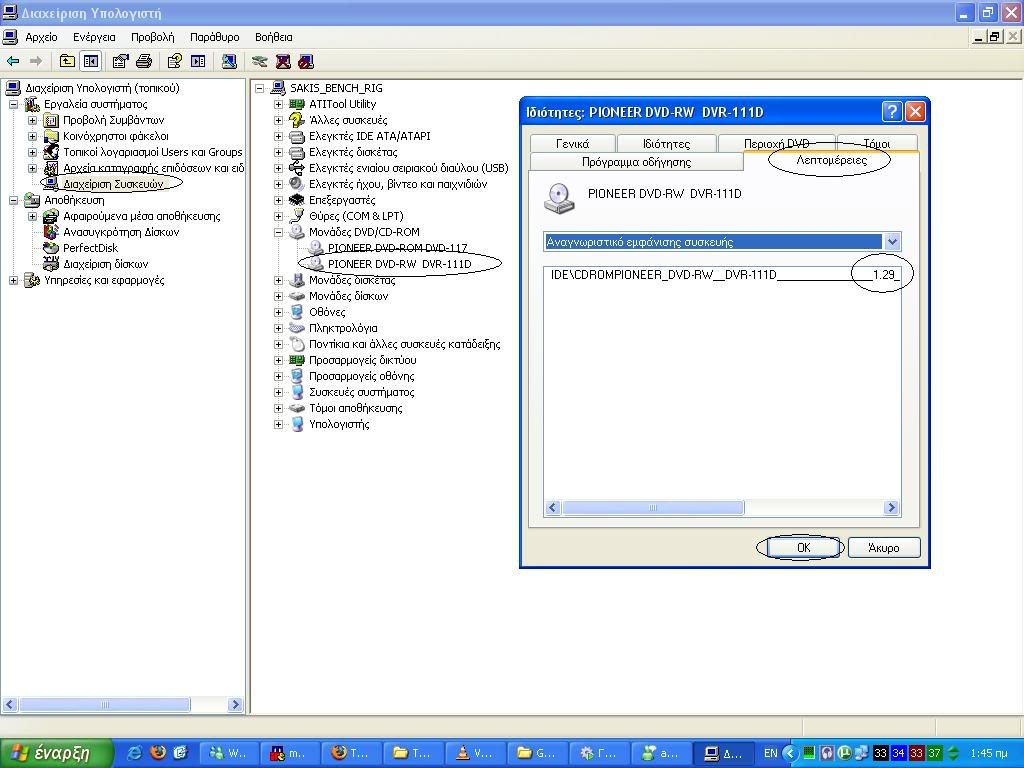Select the Uninstall device toolbar icon
1024x768 pixels.
pos(282,62)
